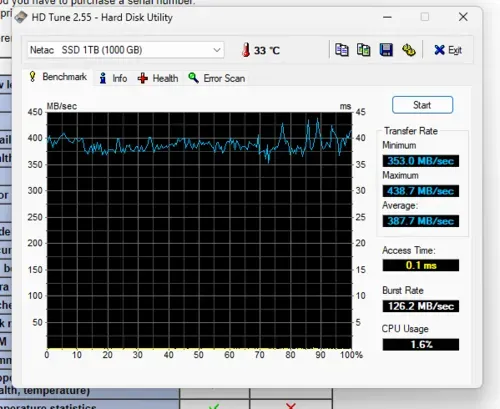Click the HD Tune 2.55 window title

pyautogui.click(x=102, y=17)
